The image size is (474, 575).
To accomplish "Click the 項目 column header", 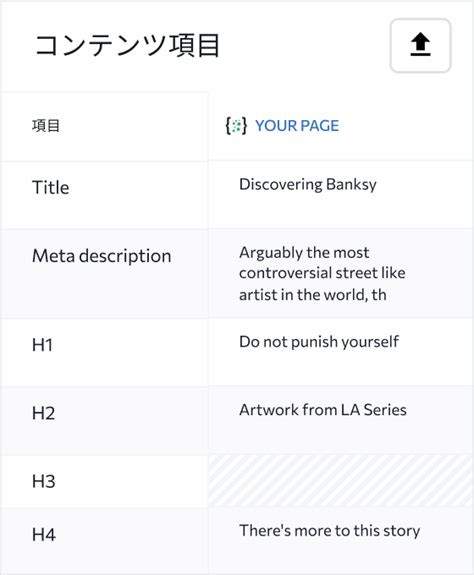I will click(45, 126).
